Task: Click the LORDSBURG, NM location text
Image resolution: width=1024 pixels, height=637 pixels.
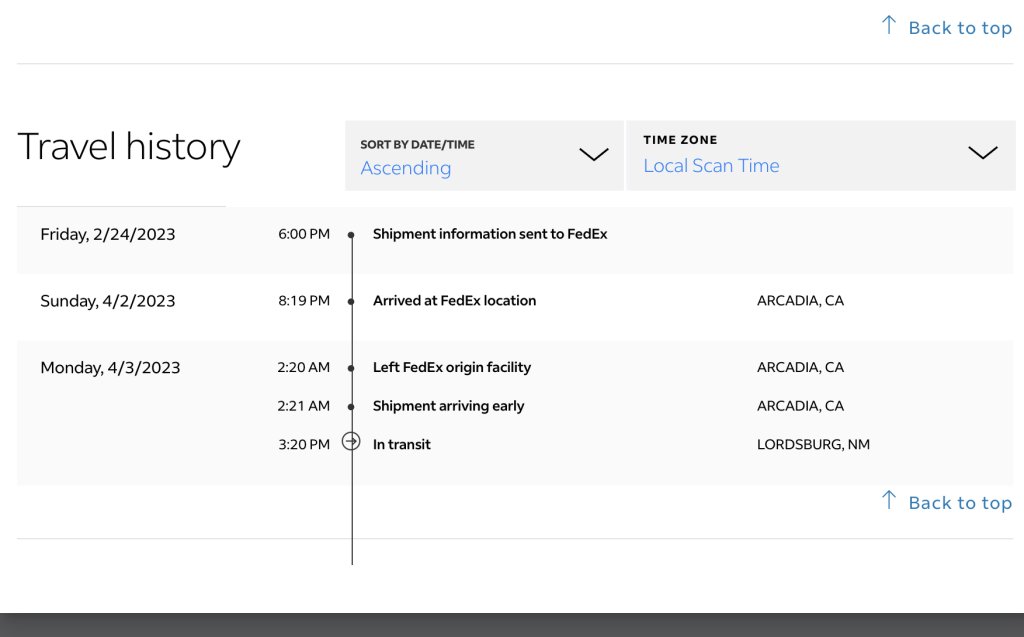Action: tap(813, 444)
